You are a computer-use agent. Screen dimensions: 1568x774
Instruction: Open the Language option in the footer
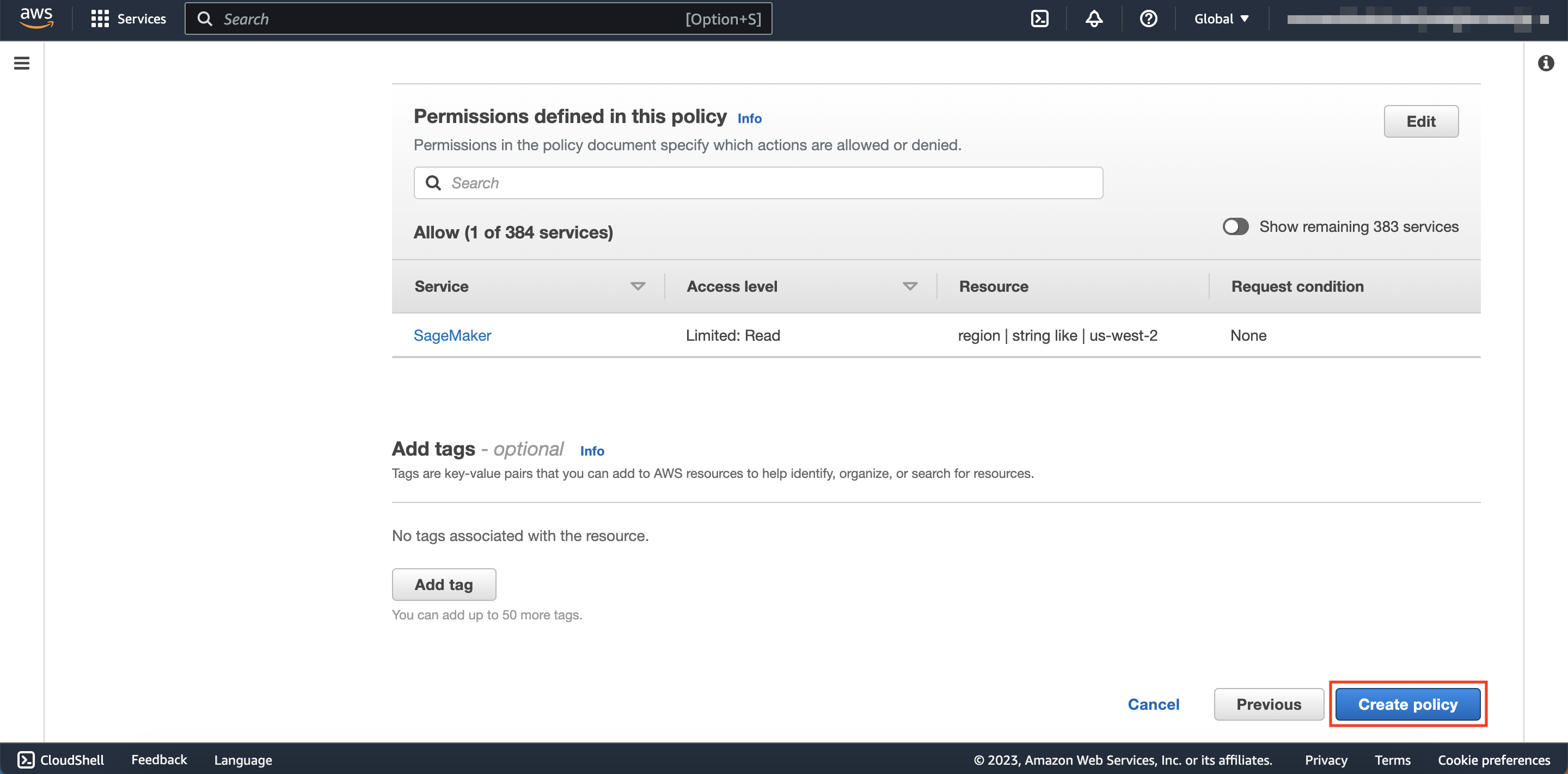pos(242,759)
